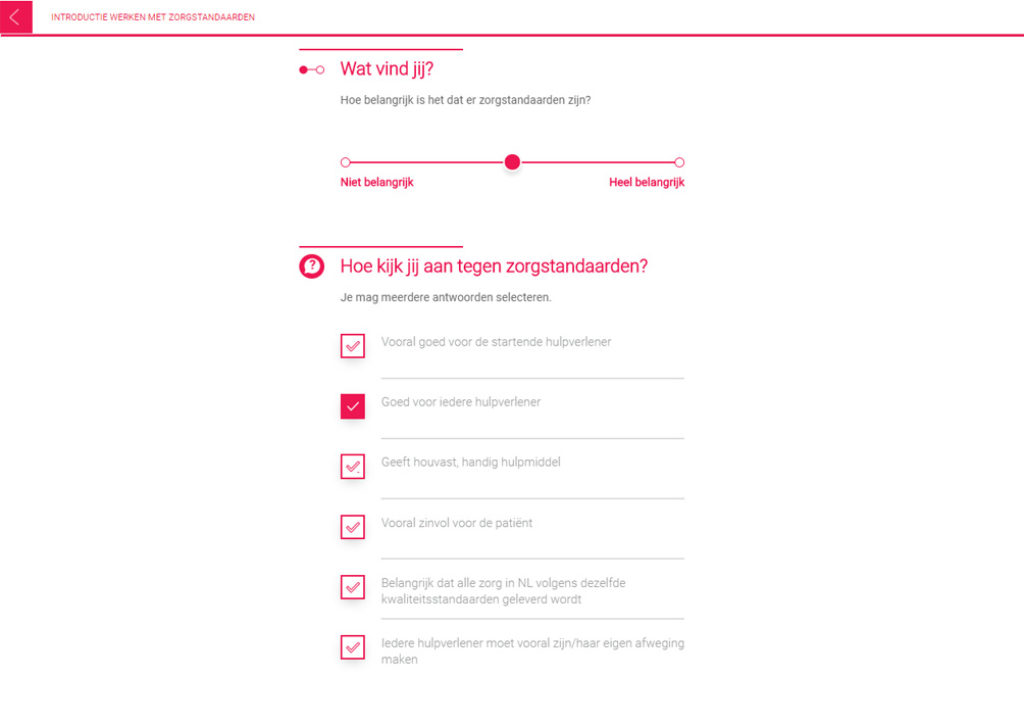The image size is (1024, 725).
Task: Check 'Geeft houvast, handig hulpmiddel' box
Action: pyautogui.click(x=353, y=466)
